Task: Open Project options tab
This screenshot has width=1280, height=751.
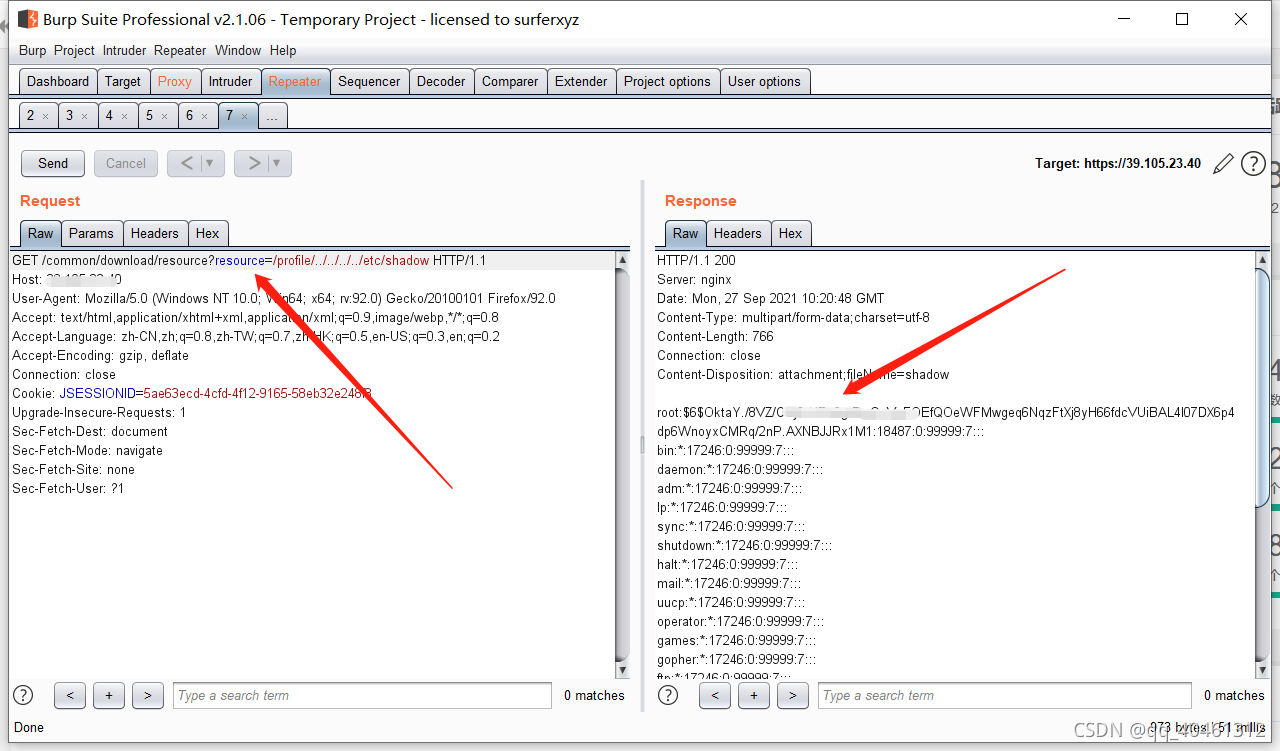Action: 667,82
